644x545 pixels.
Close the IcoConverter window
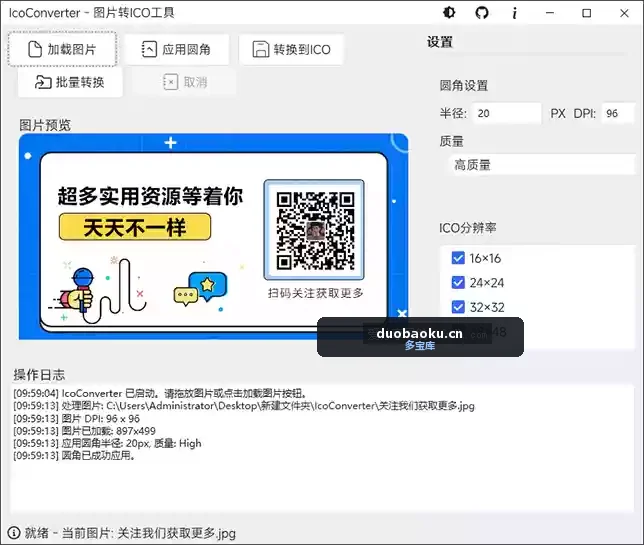point(624,13)
